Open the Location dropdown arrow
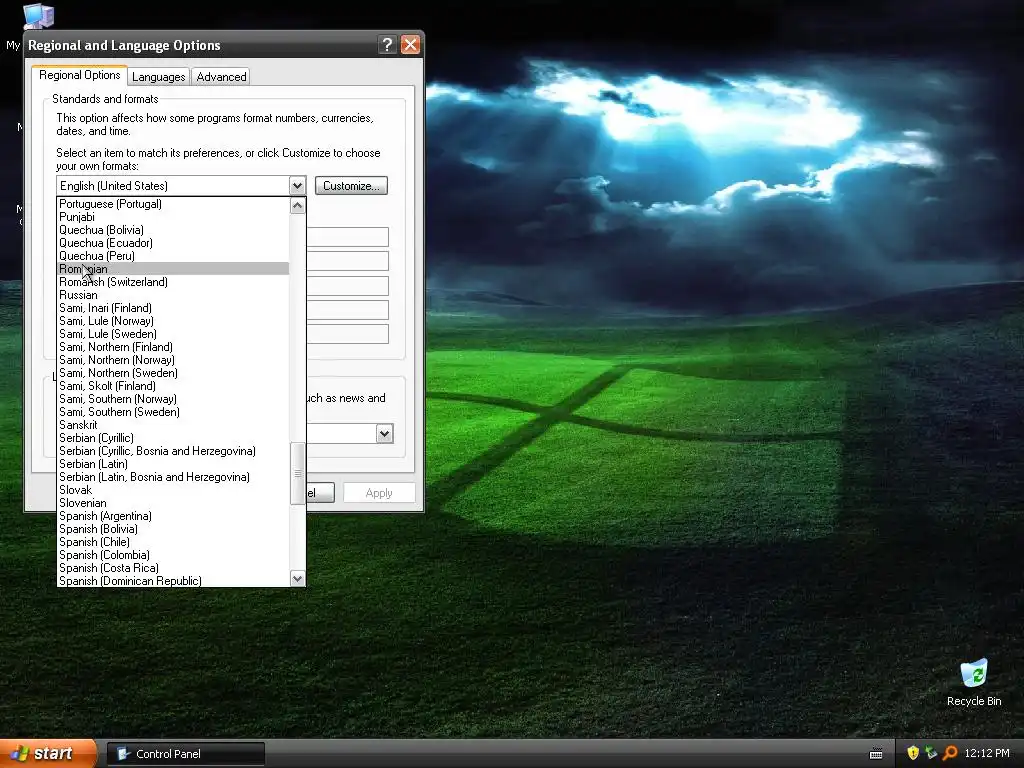The width and height of the screenshot is (1024, 768). click(x=385, y=434)
